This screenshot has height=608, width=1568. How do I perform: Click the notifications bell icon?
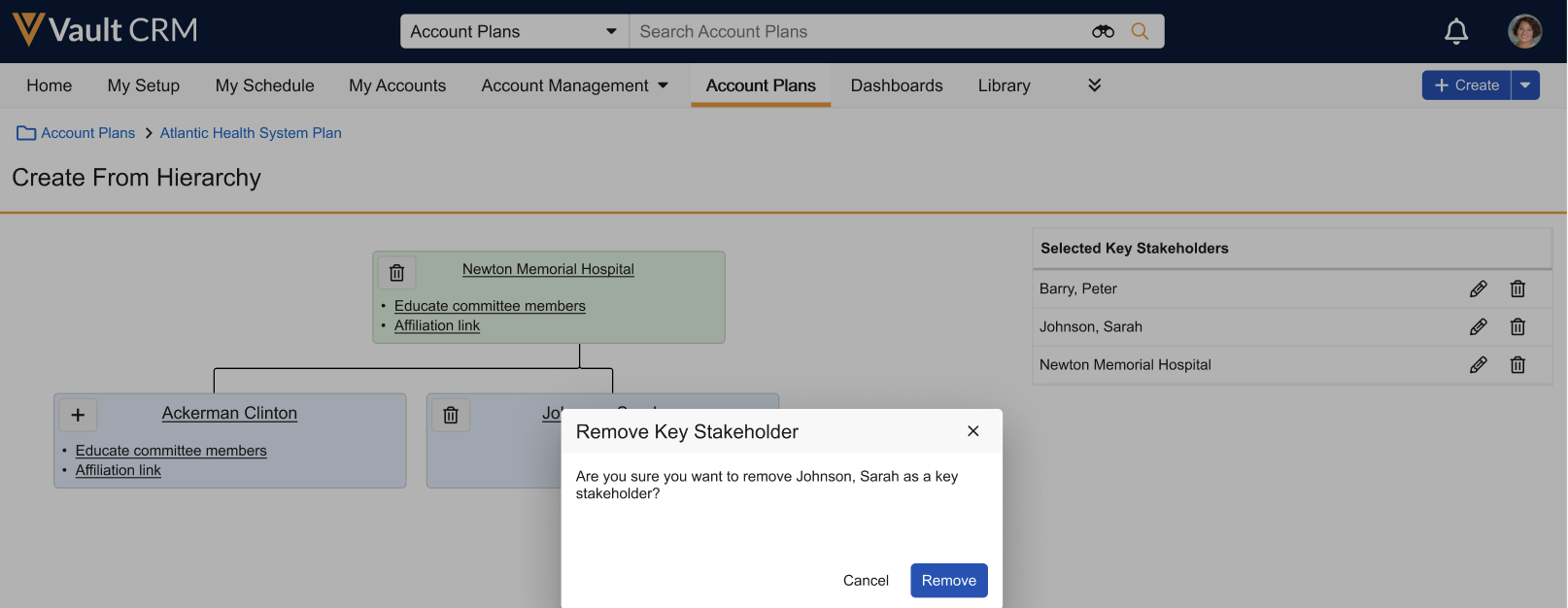coord(1455,32)
